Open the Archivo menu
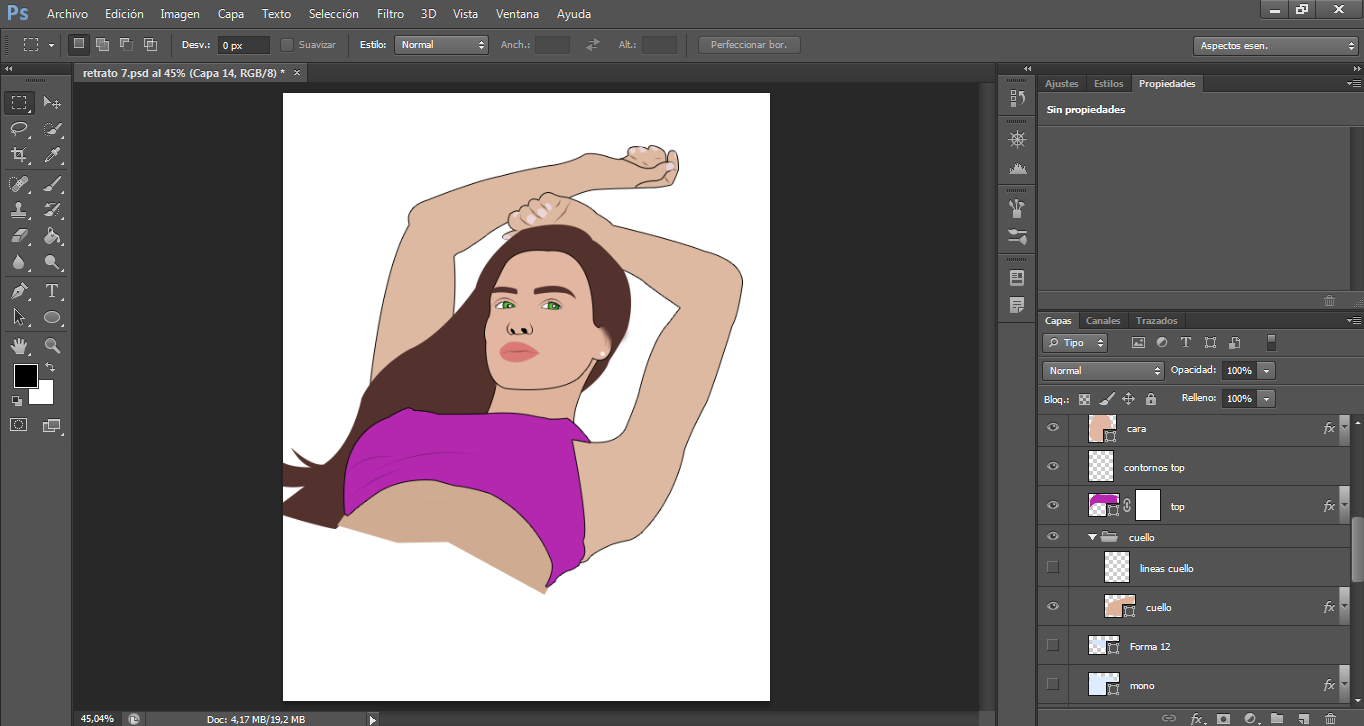Image resolution: width=1364 pixels, height=726 pixels. pyautogui.click(x=67, y=14)
